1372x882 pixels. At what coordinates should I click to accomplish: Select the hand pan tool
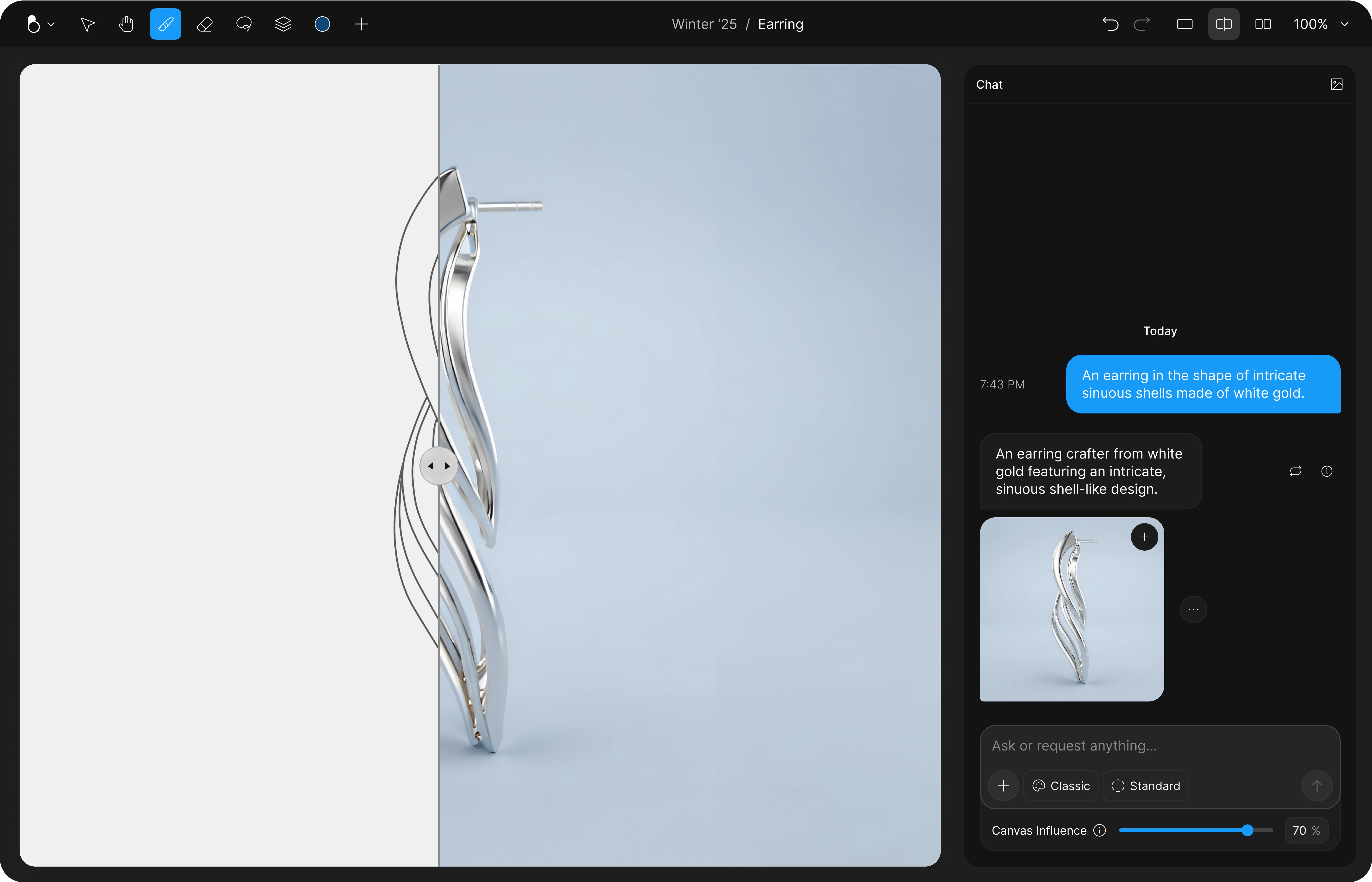[x=126, y=24]
